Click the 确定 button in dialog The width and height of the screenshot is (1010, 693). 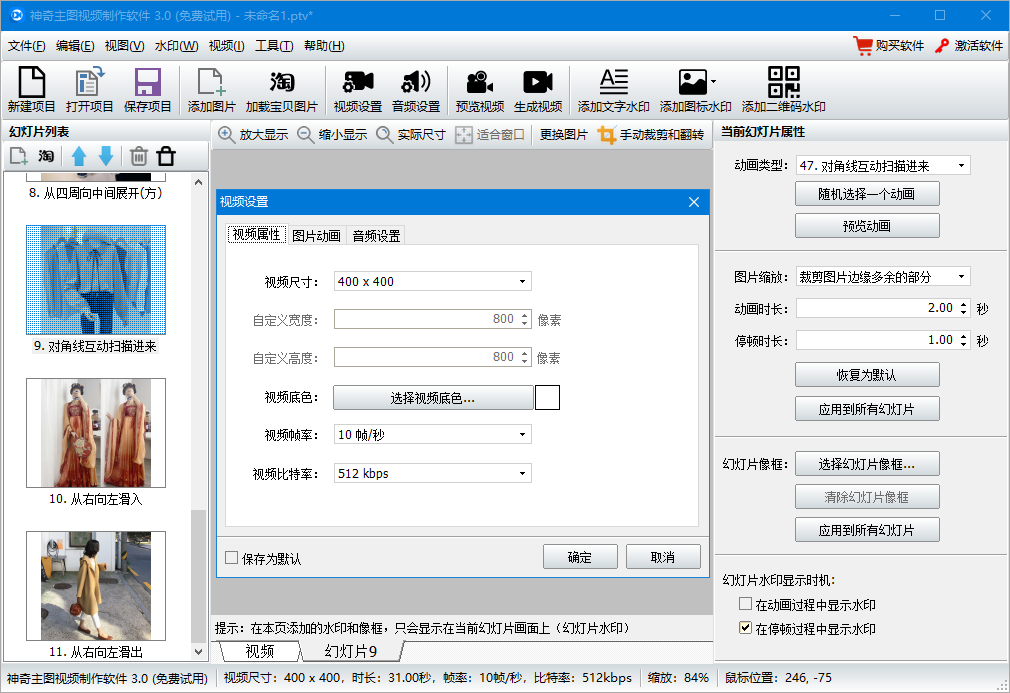pos(579,557)
